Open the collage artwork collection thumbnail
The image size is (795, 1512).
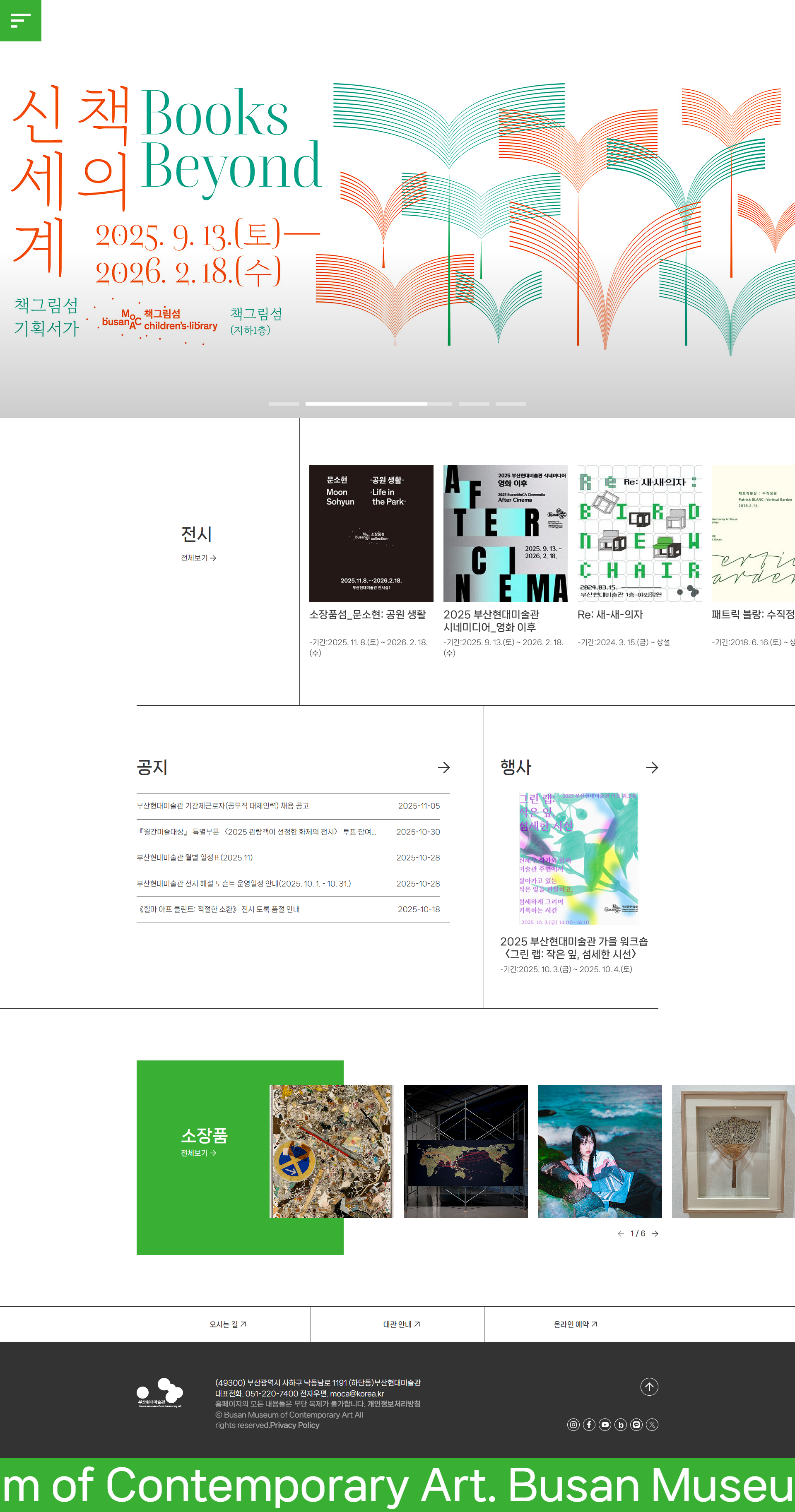[331, 1151]
